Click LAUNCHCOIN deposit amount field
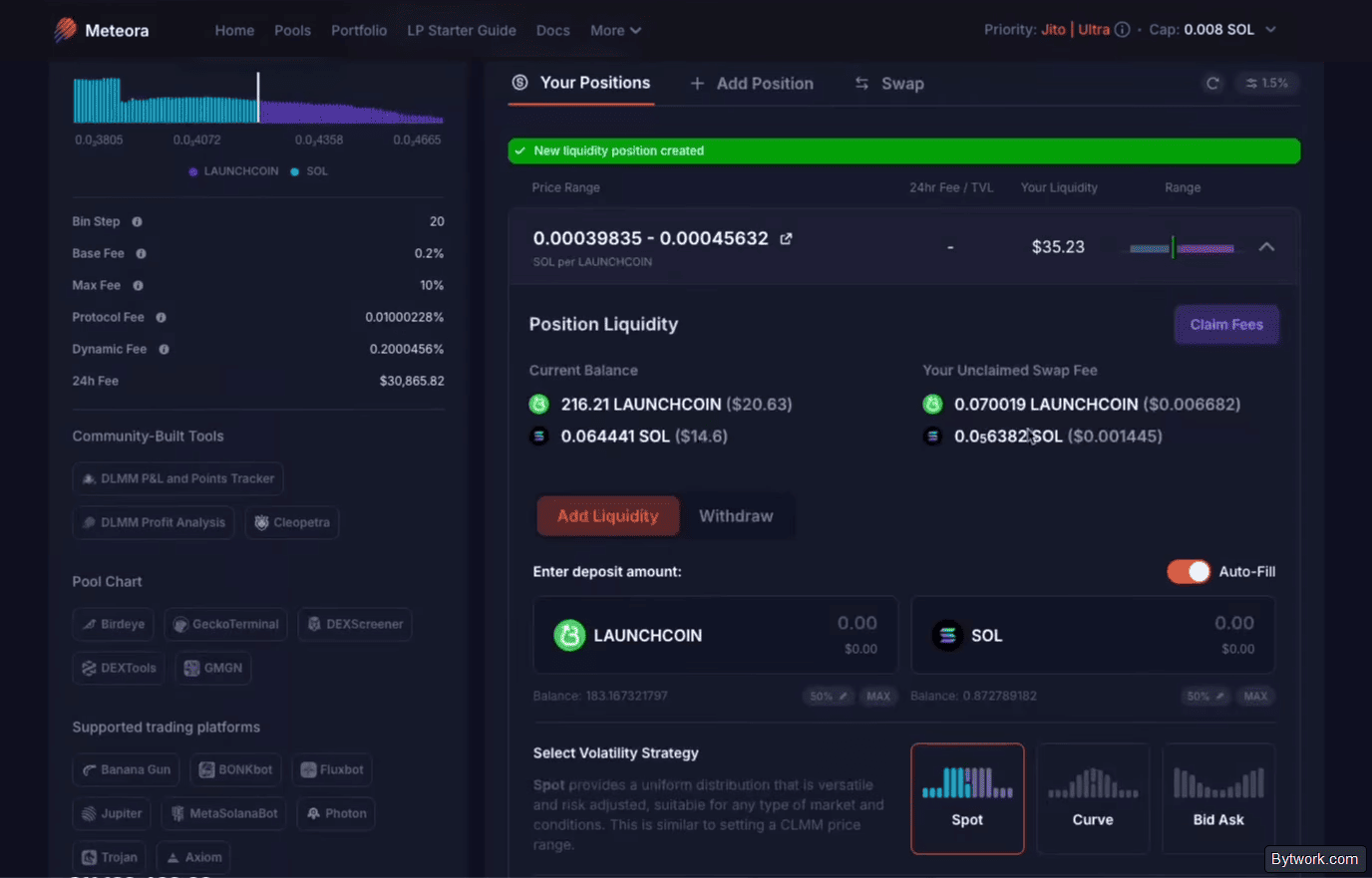This screenshot has height=878, width=1372. tap(715, 635)
